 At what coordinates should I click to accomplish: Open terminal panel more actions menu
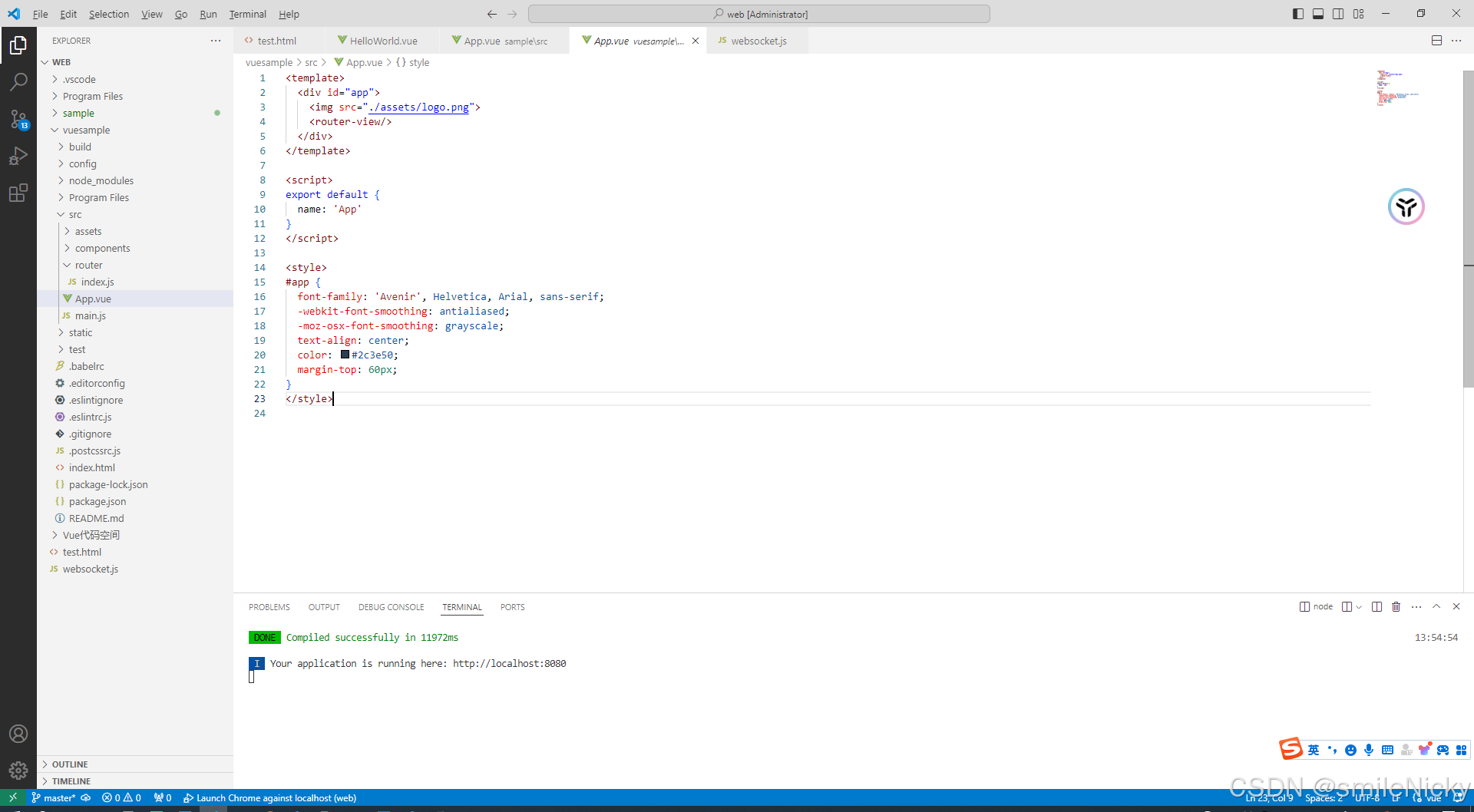pos(1416,606)
